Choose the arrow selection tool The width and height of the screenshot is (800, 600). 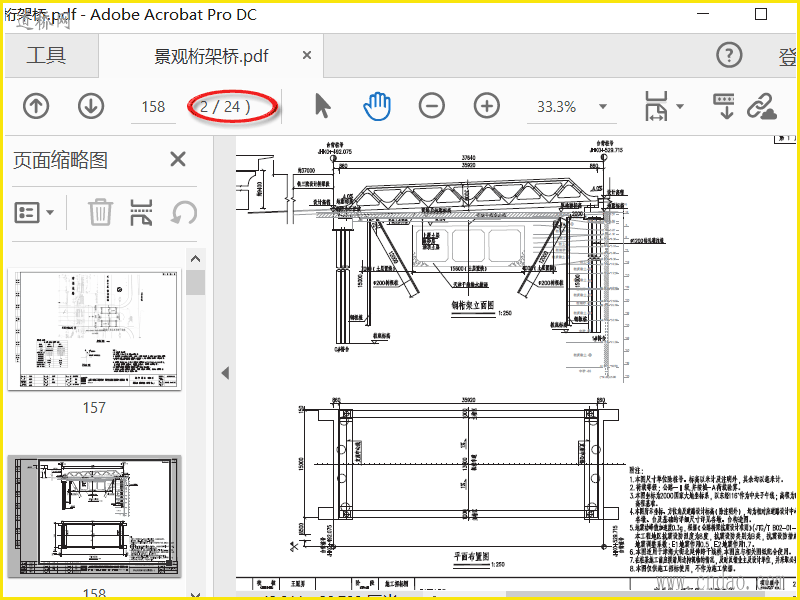point(322,106)
